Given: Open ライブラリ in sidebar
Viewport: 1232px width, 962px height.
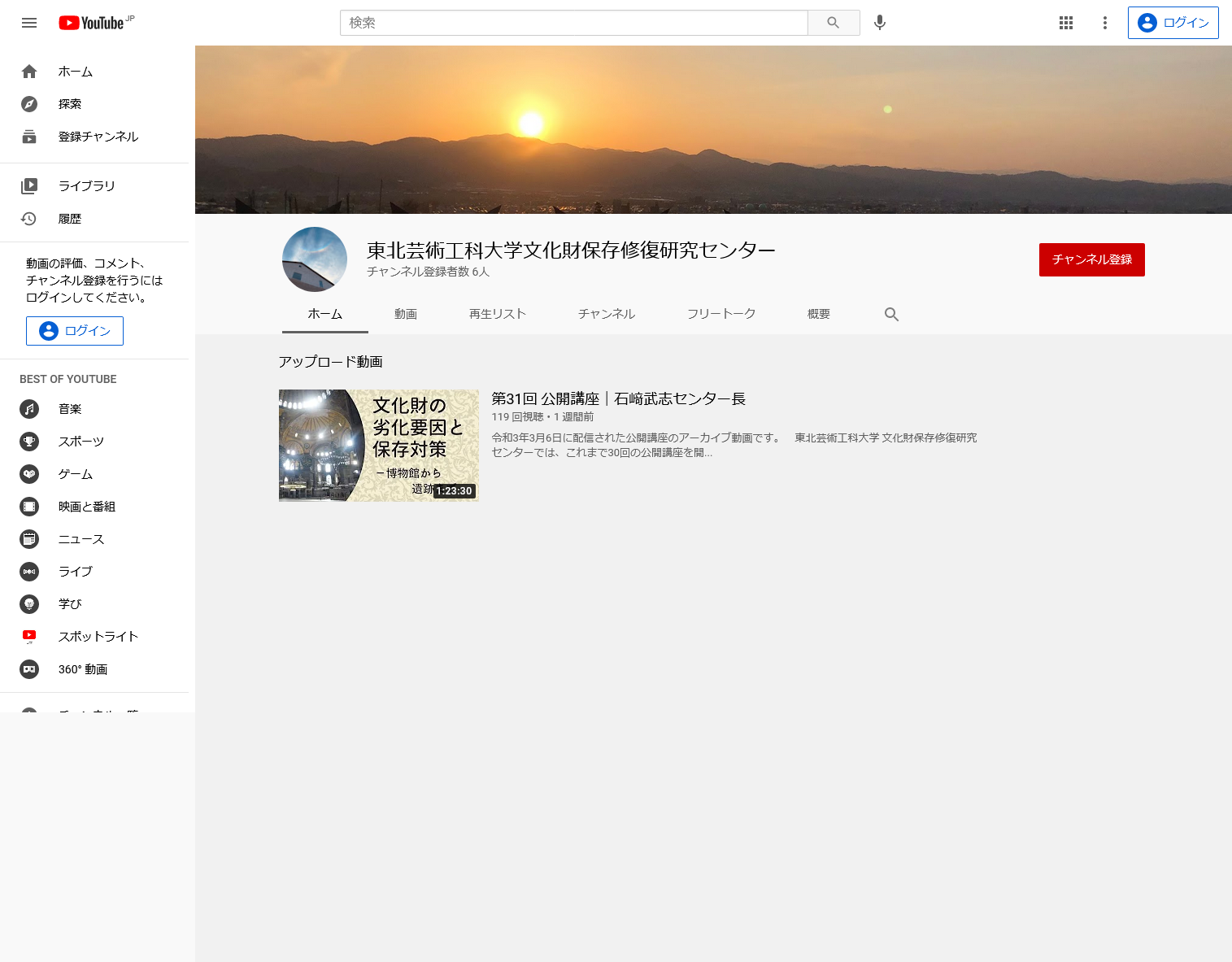Looking at the screenshot, I should [x=94, y=186].
